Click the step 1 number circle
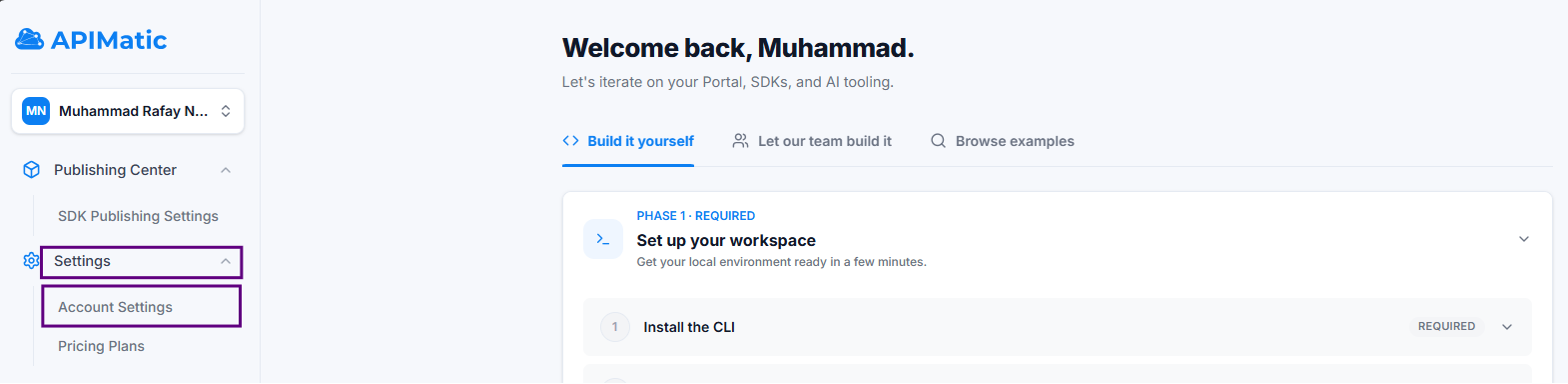 (615, 327)
